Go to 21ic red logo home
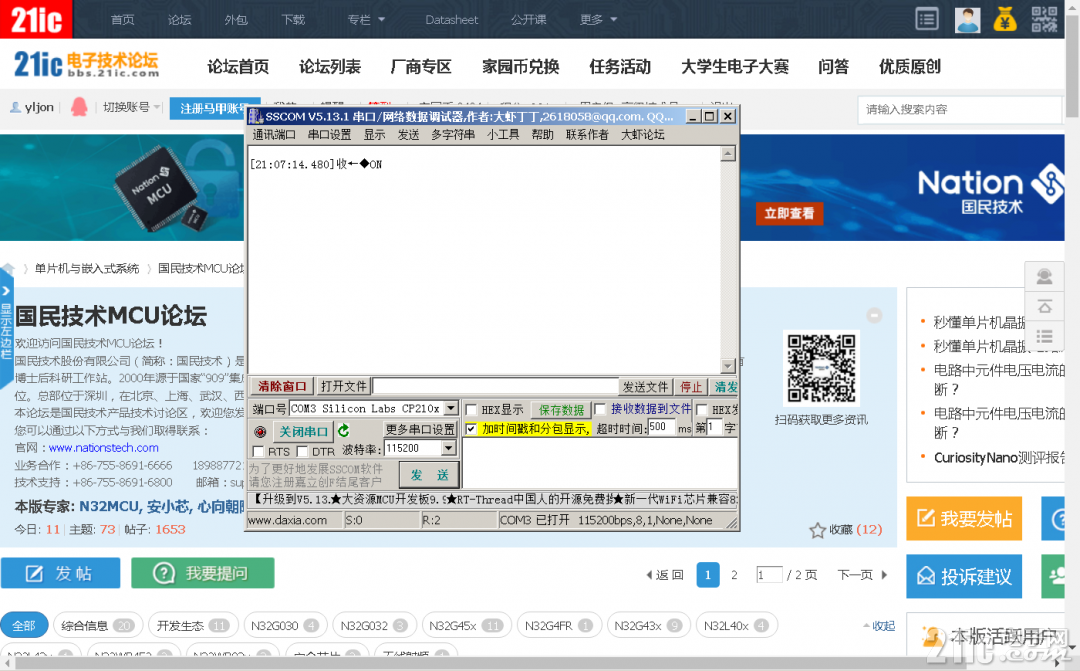Image resolution: width=1080 pixels, height=671 pixels. click(36, 19)
